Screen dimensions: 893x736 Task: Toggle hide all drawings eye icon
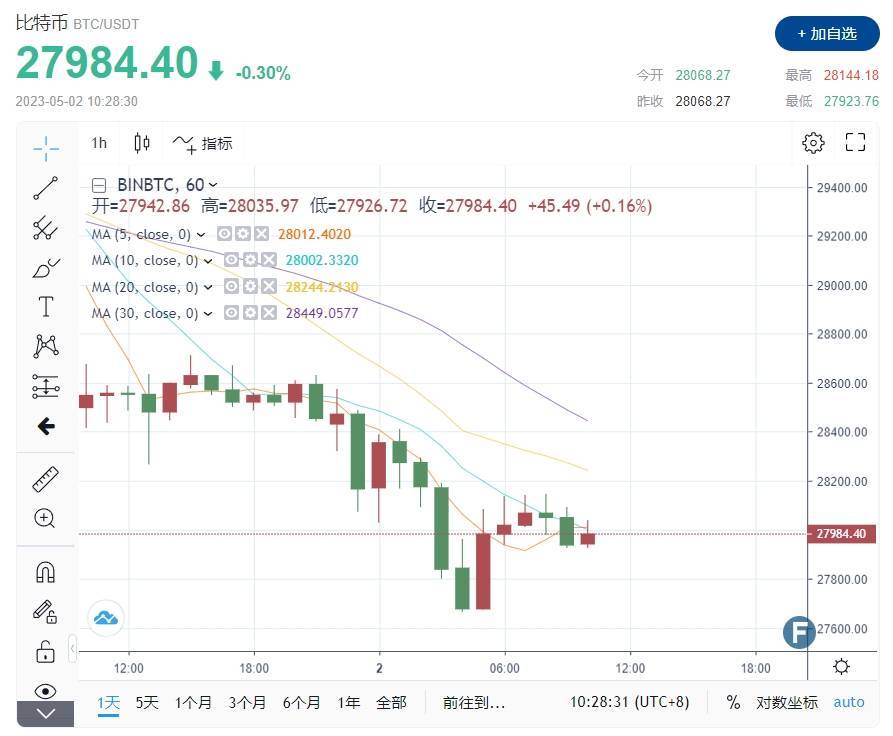[46, 691]
